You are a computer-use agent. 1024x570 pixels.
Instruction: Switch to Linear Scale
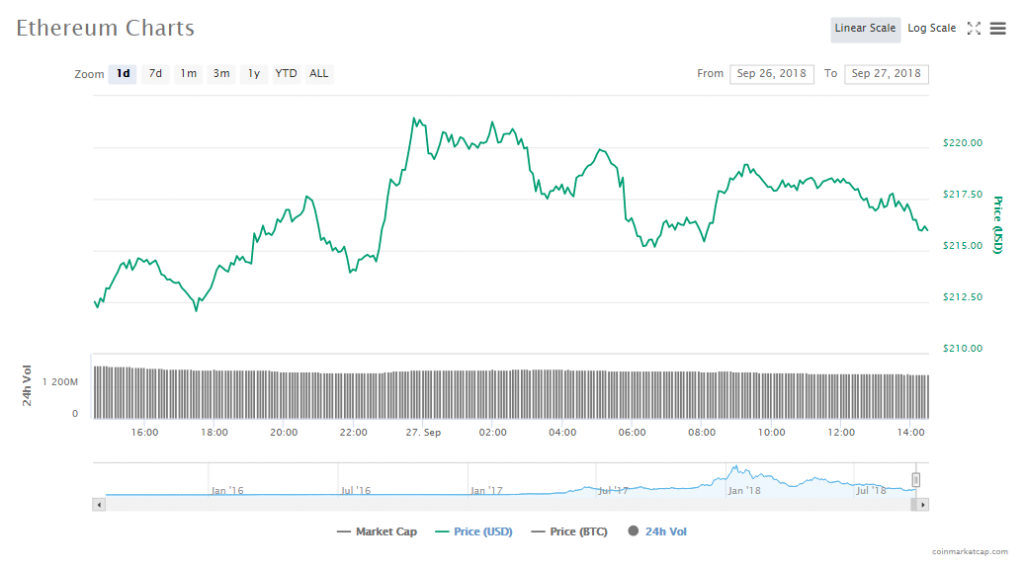coord(865,28)
